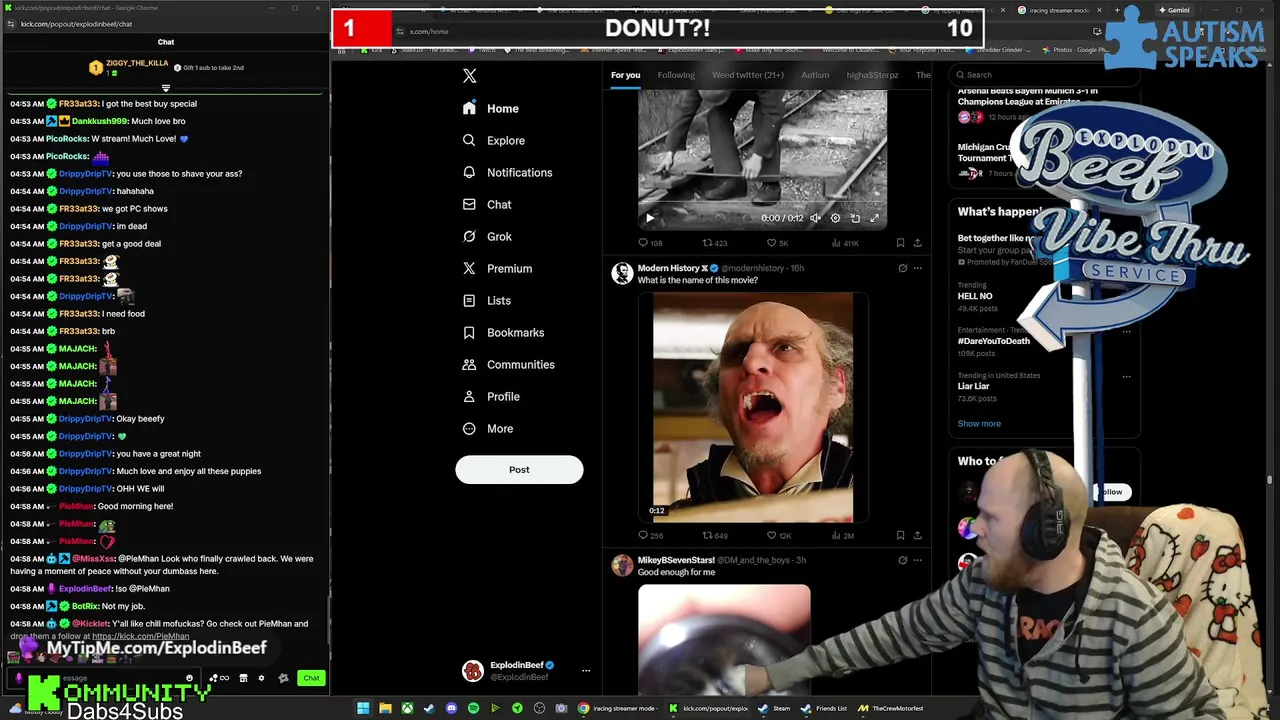Open Grok in X sidebar
The height and width of the screenshot is (720, 1280).
click(x=487, y=236)
